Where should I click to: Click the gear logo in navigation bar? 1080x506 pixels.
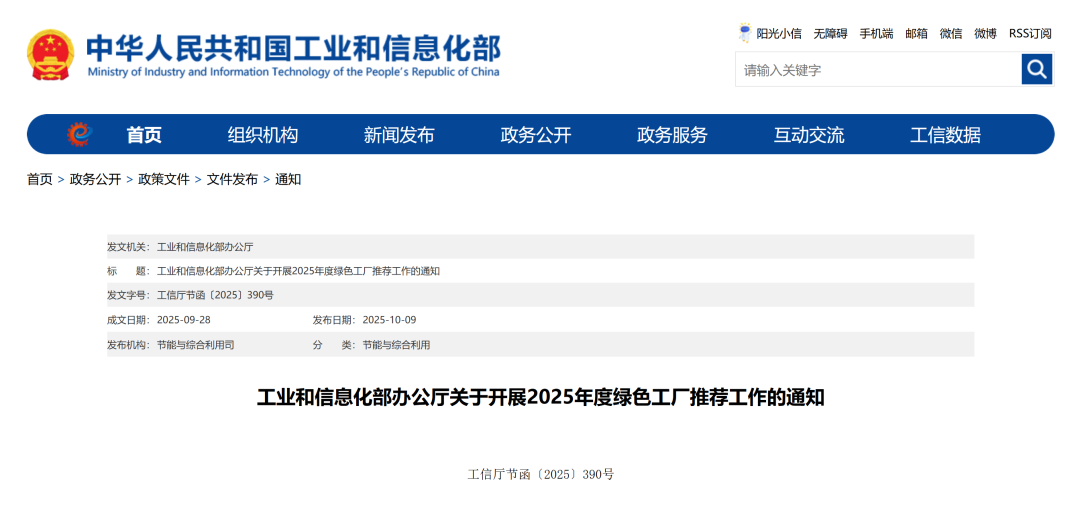pos(79,134)
